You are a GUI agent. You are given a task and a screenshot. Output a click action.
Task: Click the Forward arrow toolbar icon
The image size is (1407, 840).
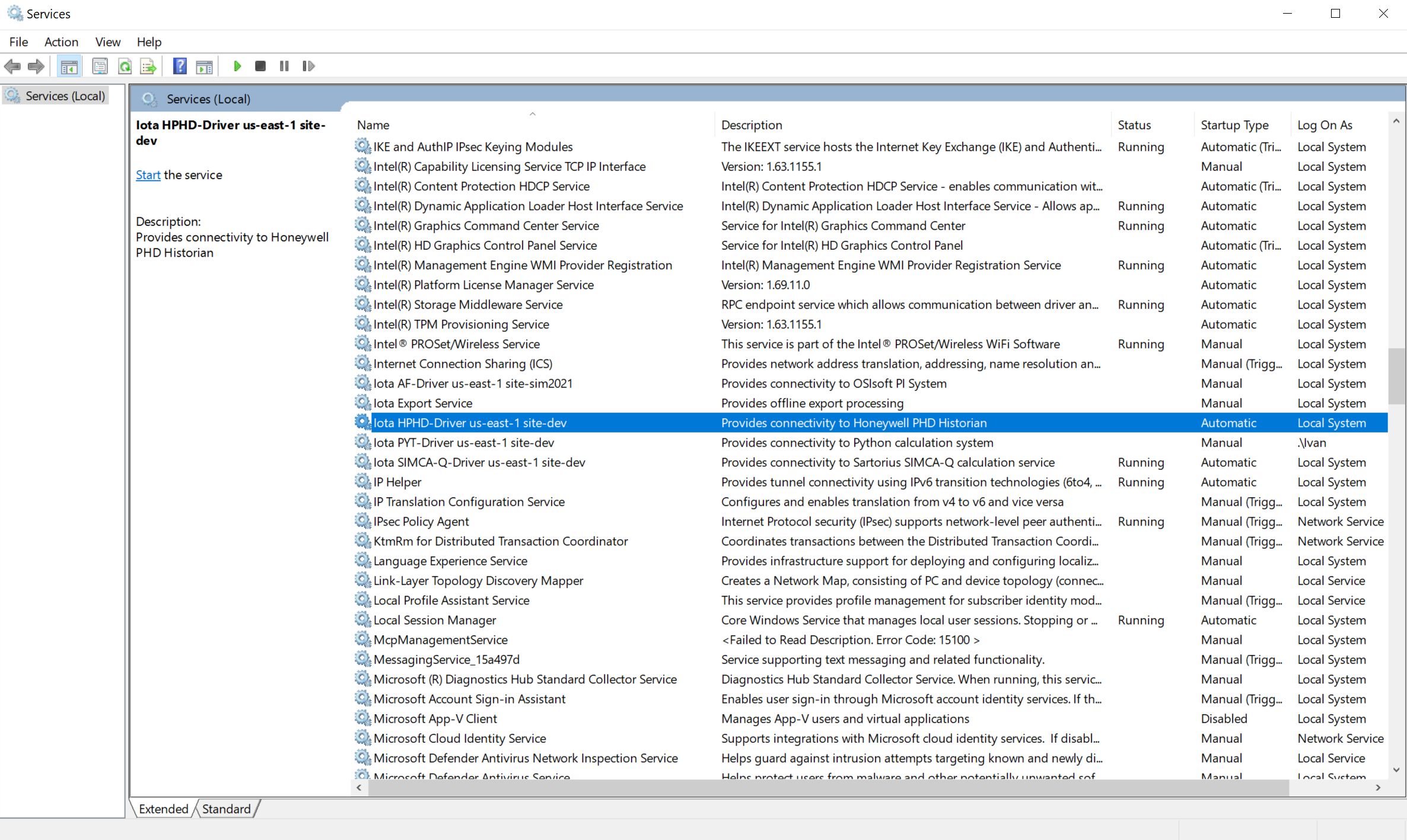point(36,66)
